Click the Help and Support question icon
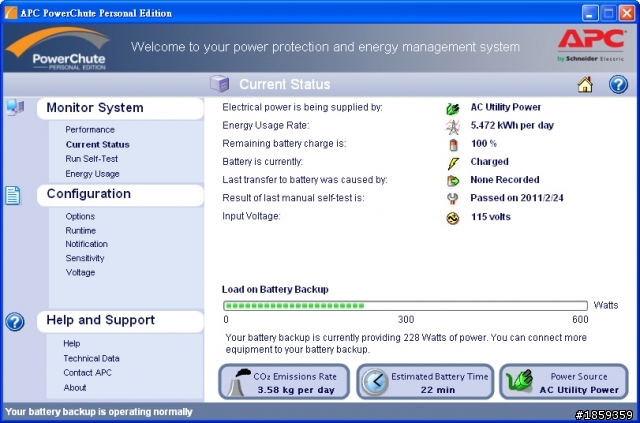 pyautogui.click(x=15, y=322)
